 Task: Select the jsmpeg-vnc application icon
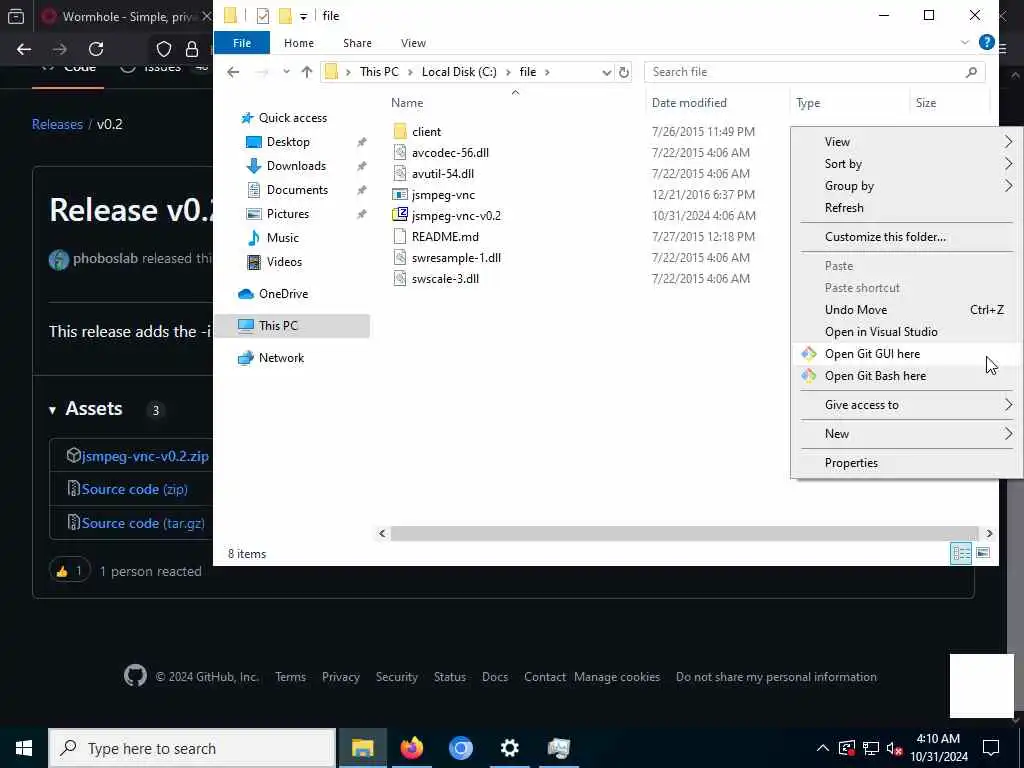coord(400,195)
